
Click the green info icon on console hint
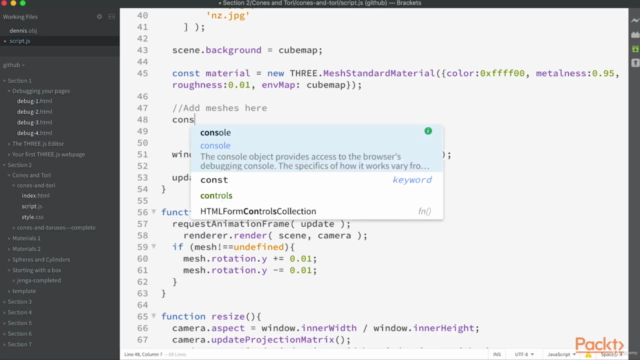(x=428, y=131)
